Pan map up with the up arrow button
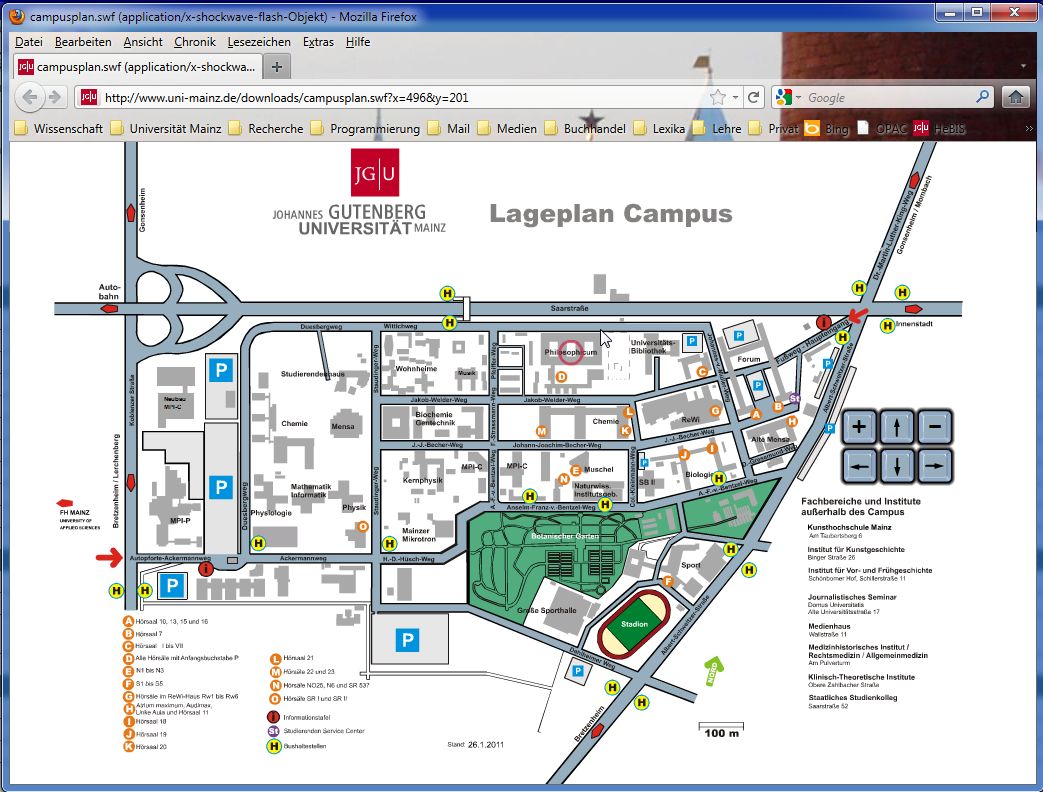The image size is (1043, 792). coord(897,427)
